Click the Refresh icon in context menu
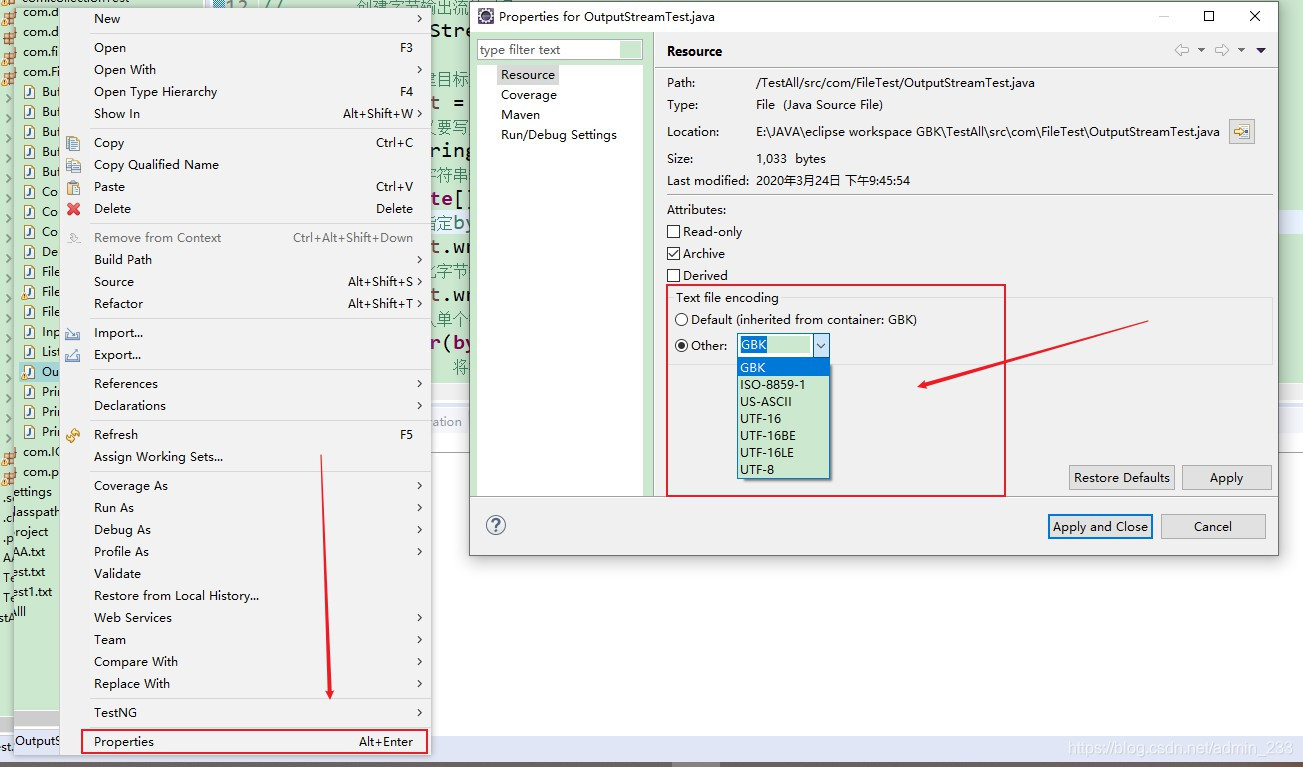The width and height of the screenshot is (1303, 767). tap(73, 435)
